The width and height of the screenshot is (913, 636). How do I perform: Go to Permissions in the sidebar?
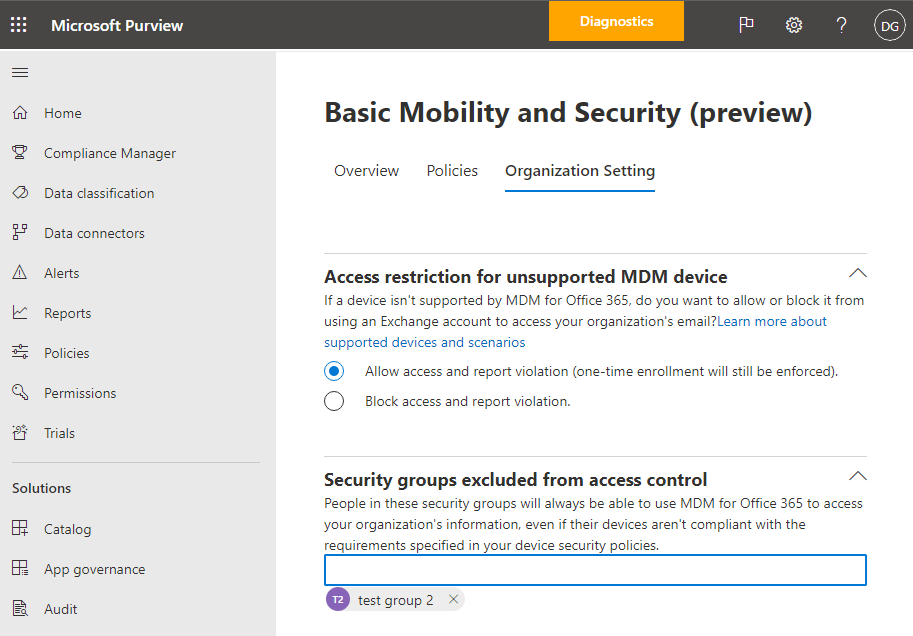click(x=80, y=393)
